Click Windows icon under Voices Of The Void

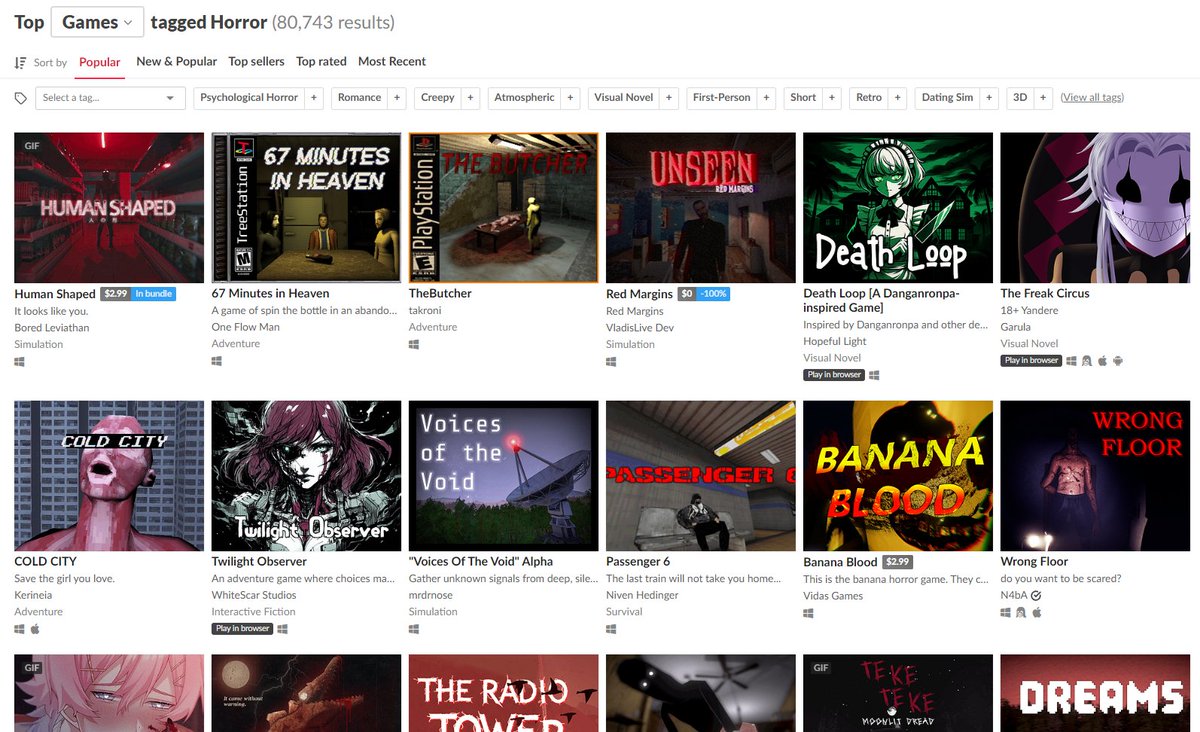click(414, 629)
